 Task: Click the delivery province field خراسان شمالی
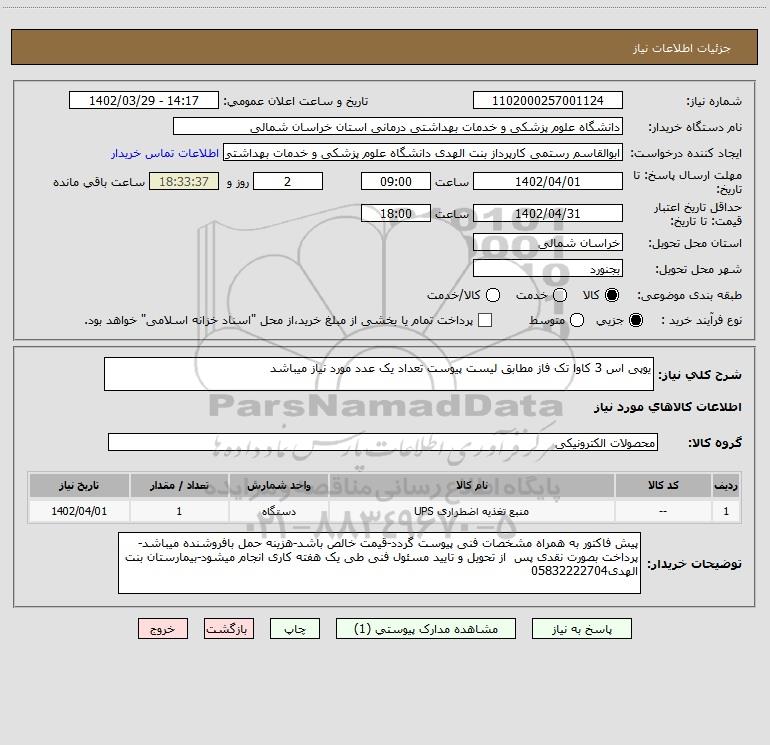[x=548, y=242]
